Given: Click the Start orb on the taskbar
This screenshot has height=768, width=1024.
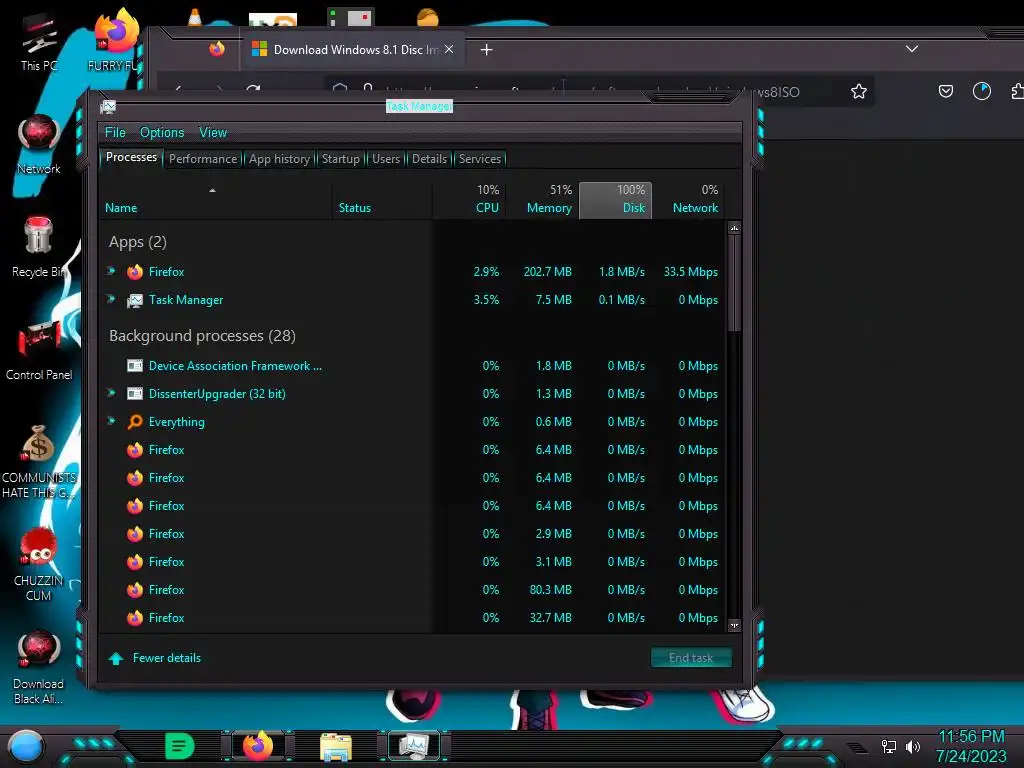Looking at the screenshot, I should point(26,746).
